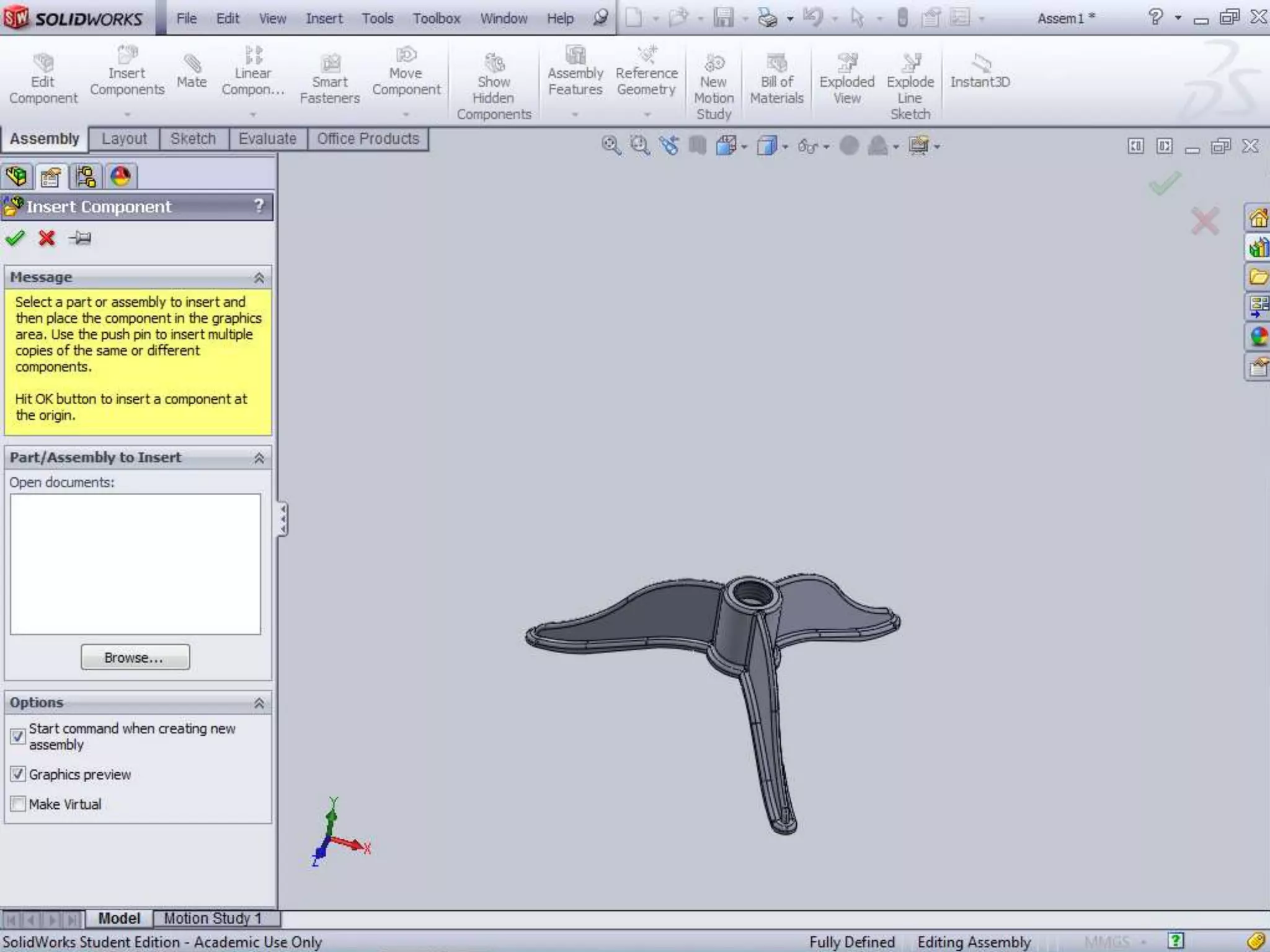
Task: Open the Toolbox menu
Action: point(436,19)
